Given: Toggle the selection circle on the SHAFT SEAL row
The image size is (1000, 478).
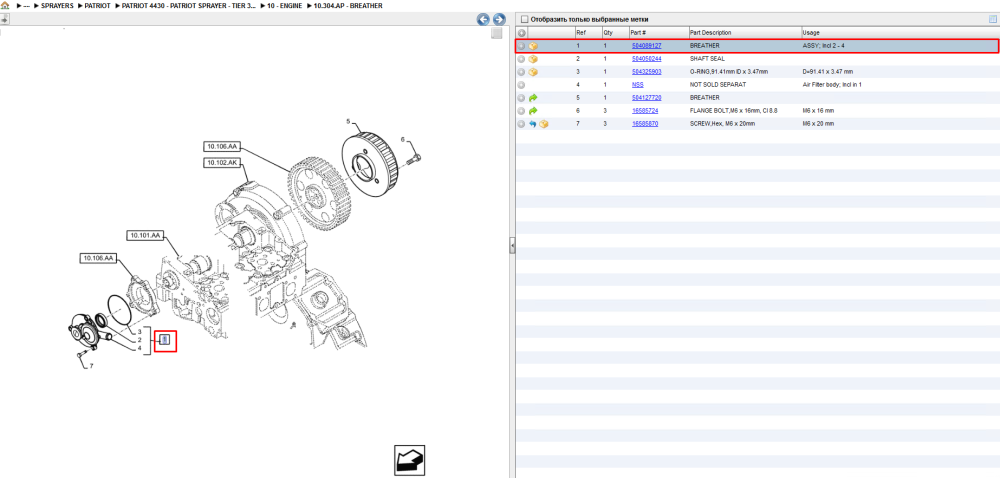Looking at the screenshot, I should (x=521, y=59).
